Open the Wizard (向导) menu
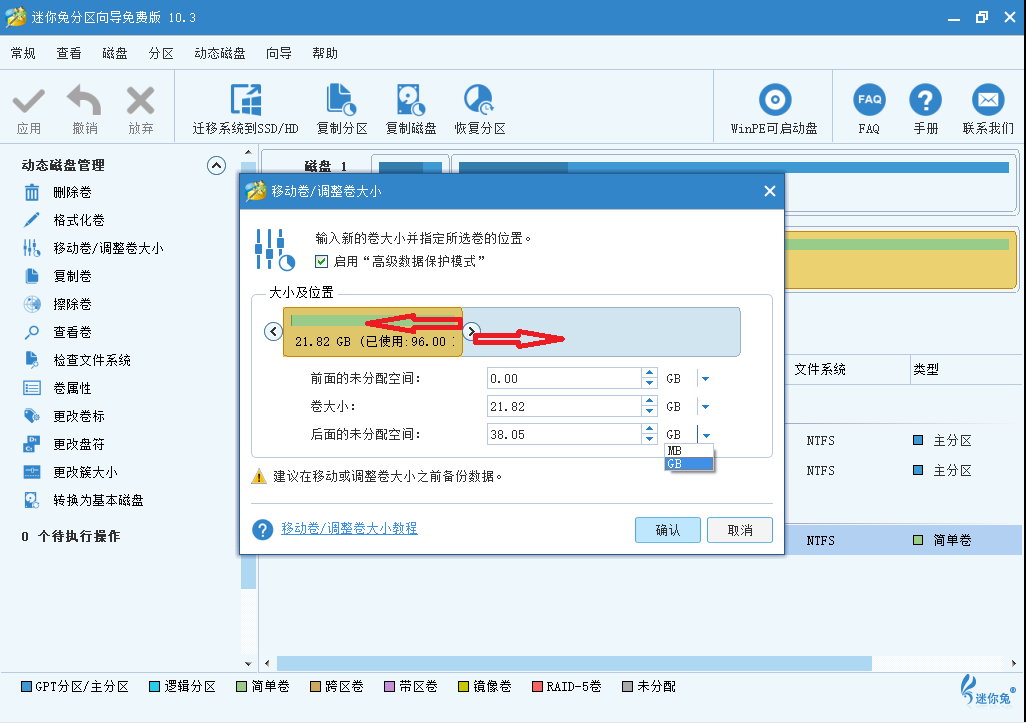The image size is (1026, 724). [279, 53]
